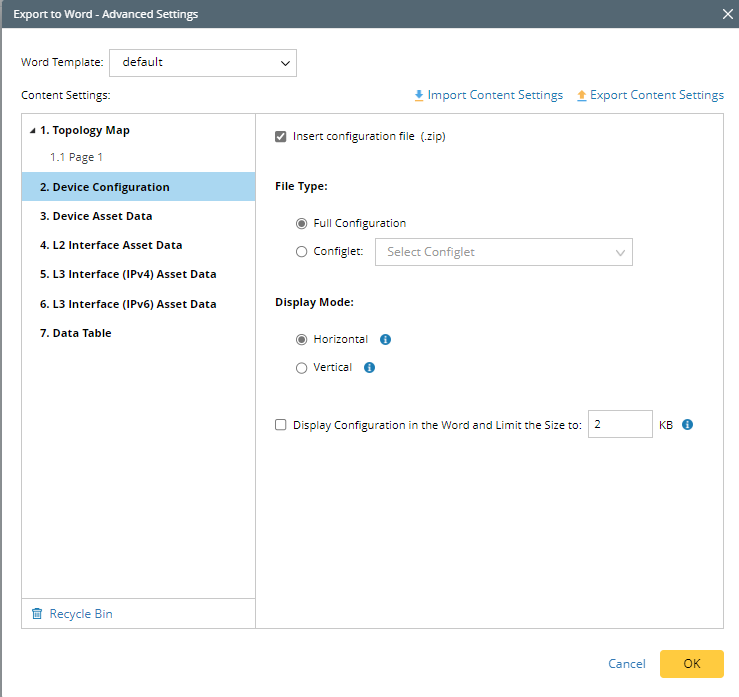Collapse the Topology Map tree node
This screenshot has width=739, height=697.
(33, 130)
